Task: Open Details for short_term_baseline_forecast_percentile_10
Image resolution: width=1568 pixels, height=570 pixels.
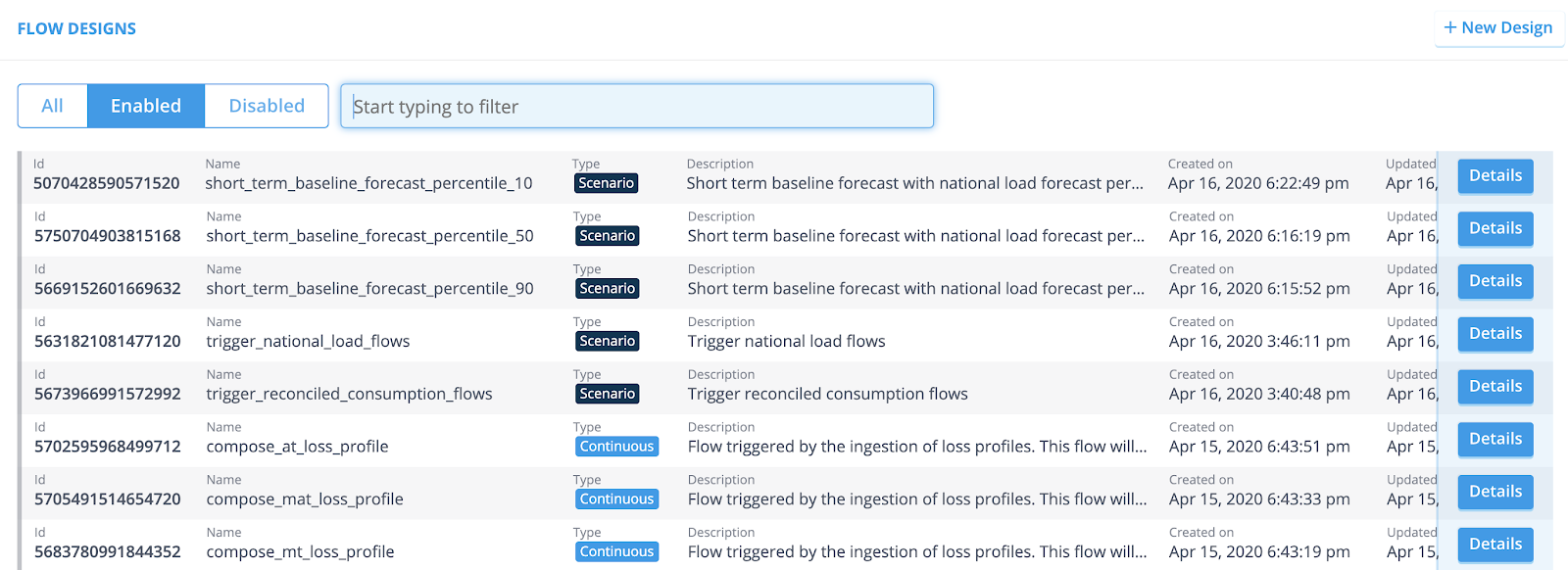Action: [x=1494, y=176]
